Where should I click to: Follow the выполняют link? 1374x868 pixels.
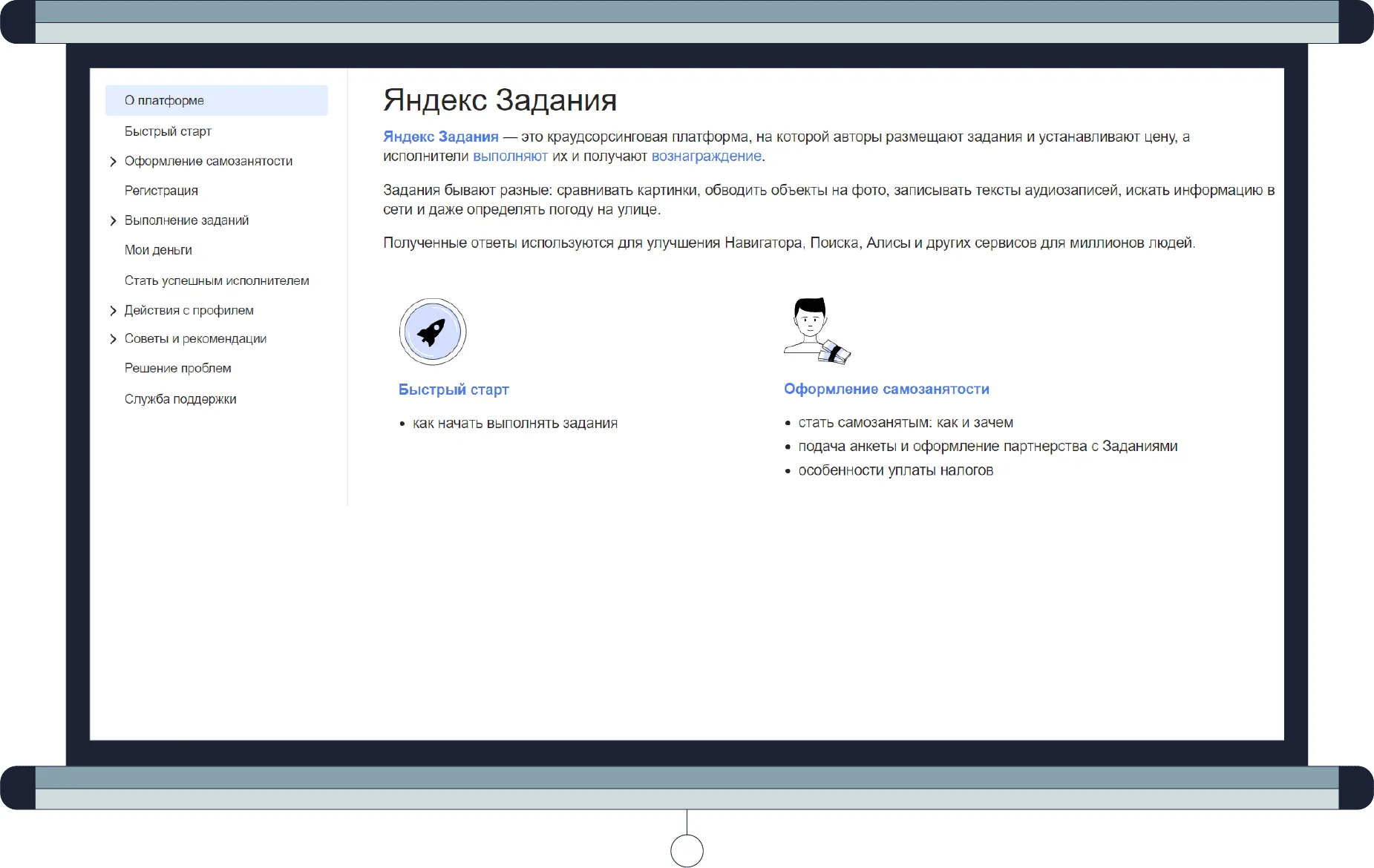point(510,156)
